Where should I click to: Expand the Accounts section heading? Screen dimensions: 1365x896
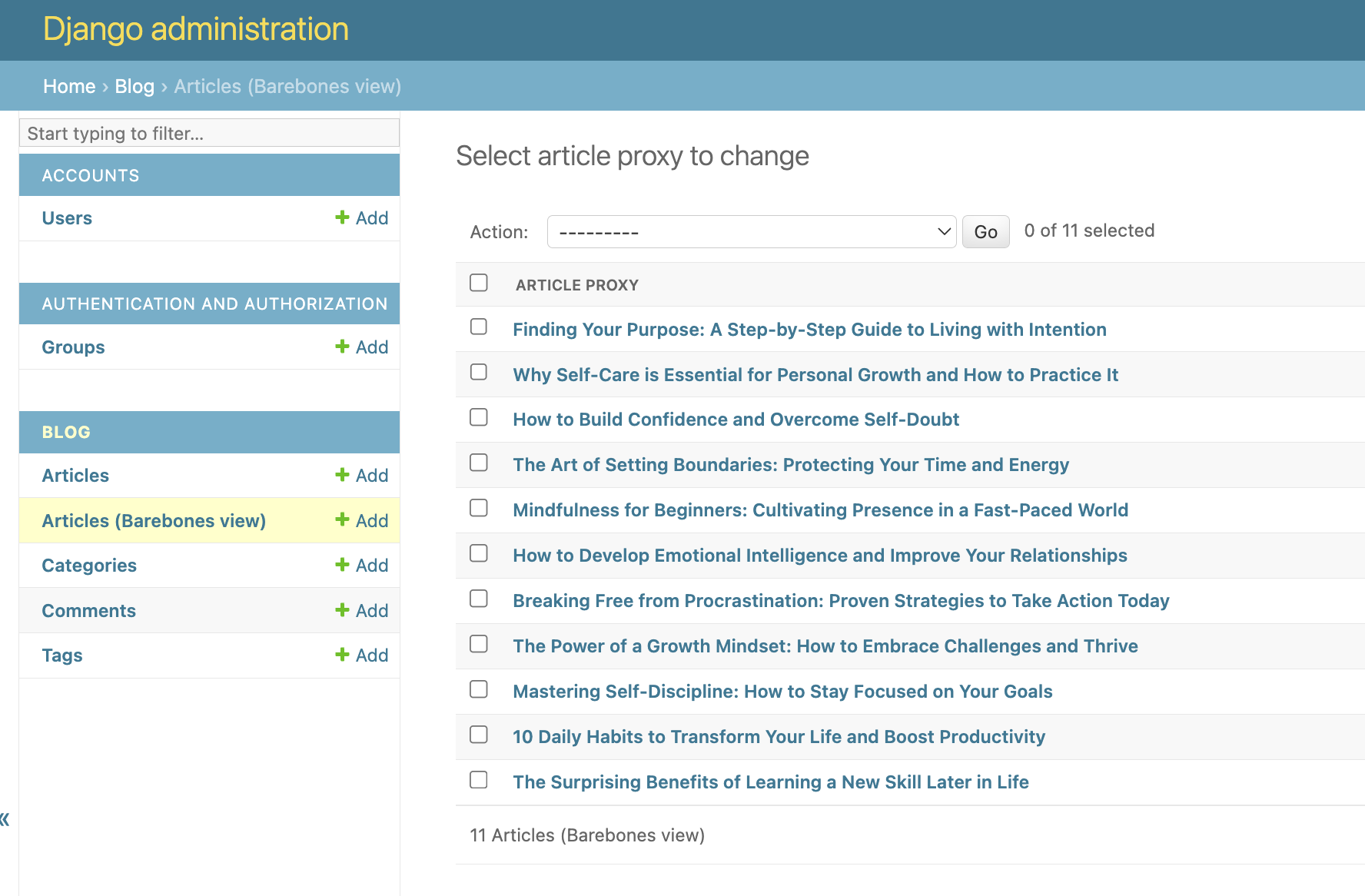(x=90, y=175)
